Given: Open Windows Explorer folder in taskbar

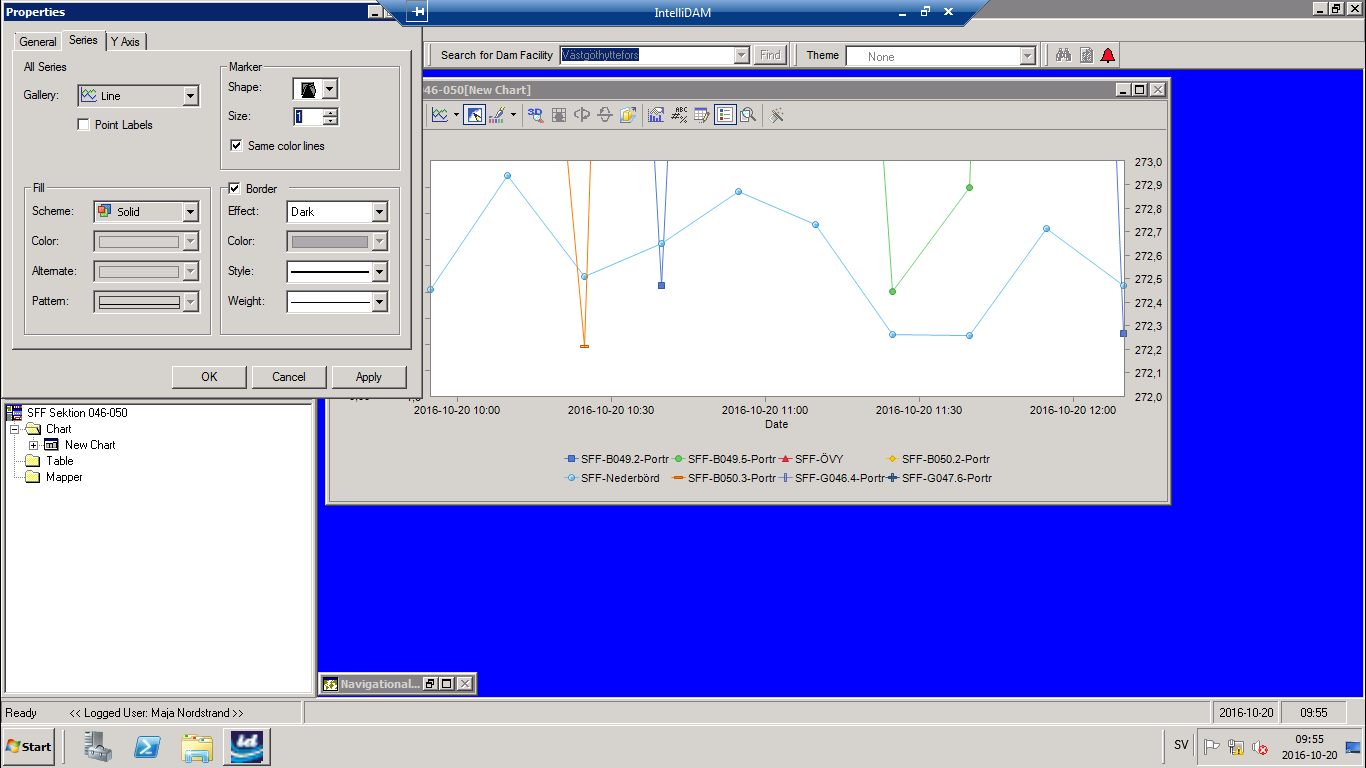Looking at the screenshot, I should [197, 746].
